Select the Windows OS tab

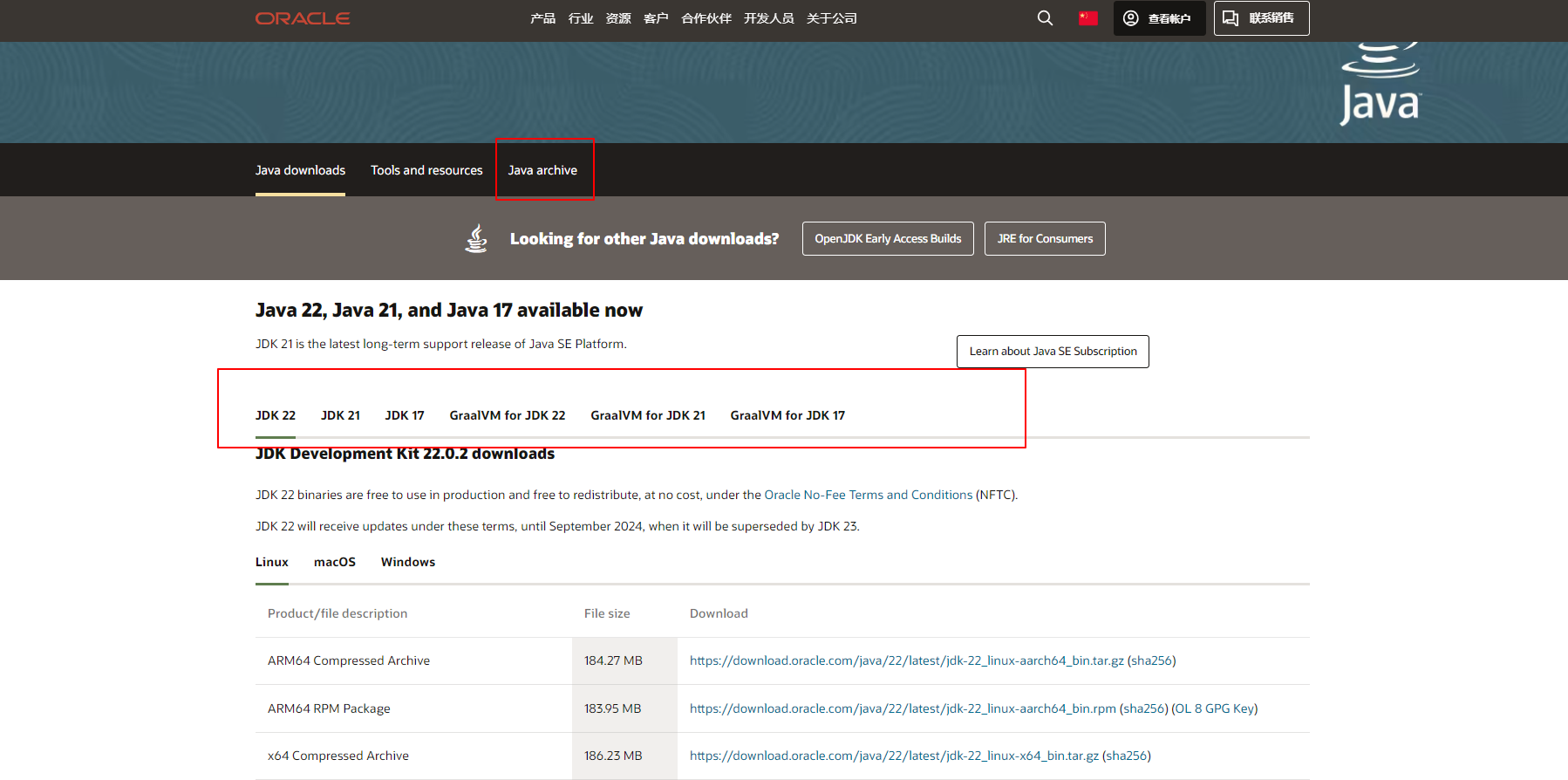click(408, 562)
